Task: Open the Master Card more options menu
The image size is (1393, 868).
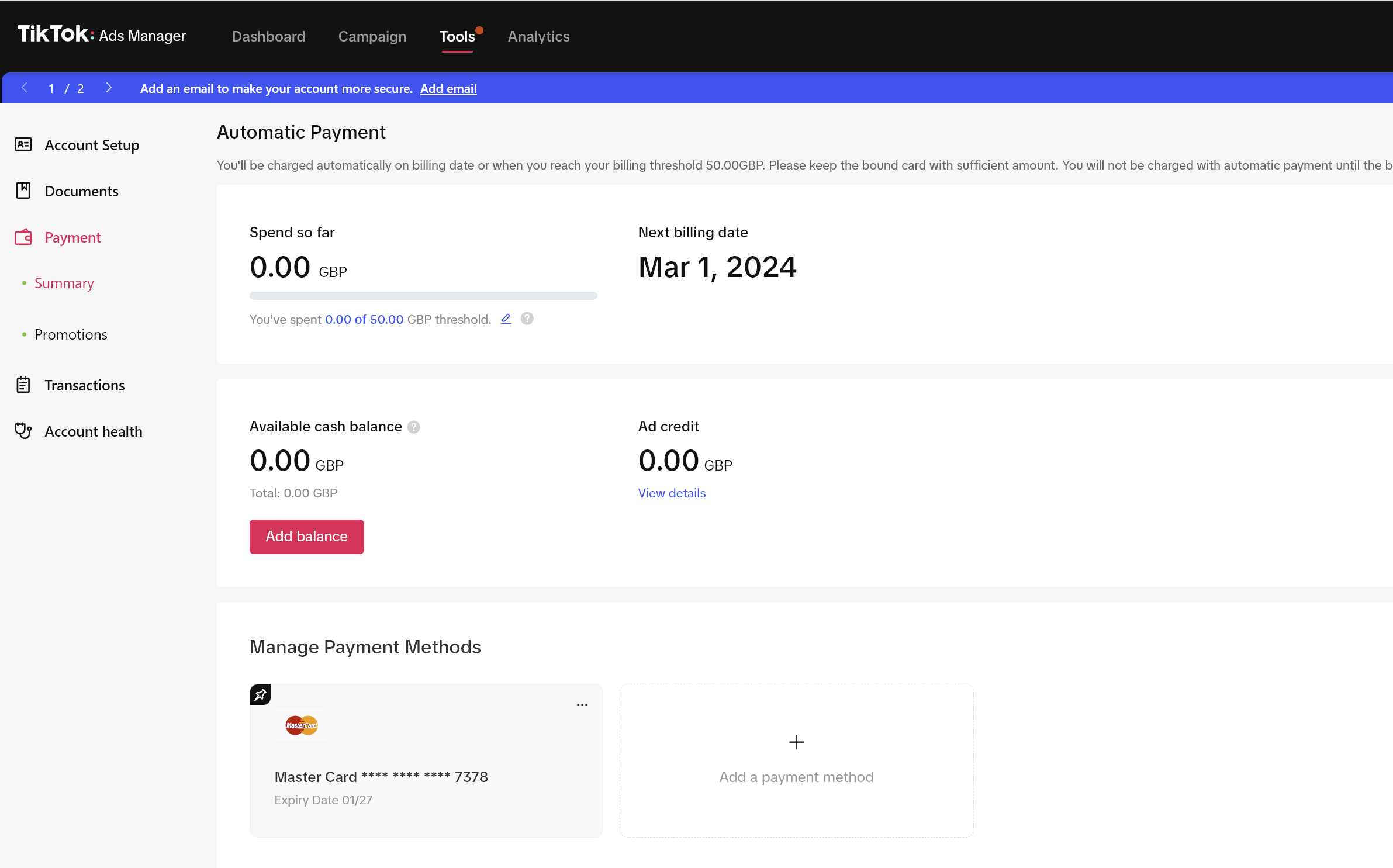Action: [x=582, y=705]
